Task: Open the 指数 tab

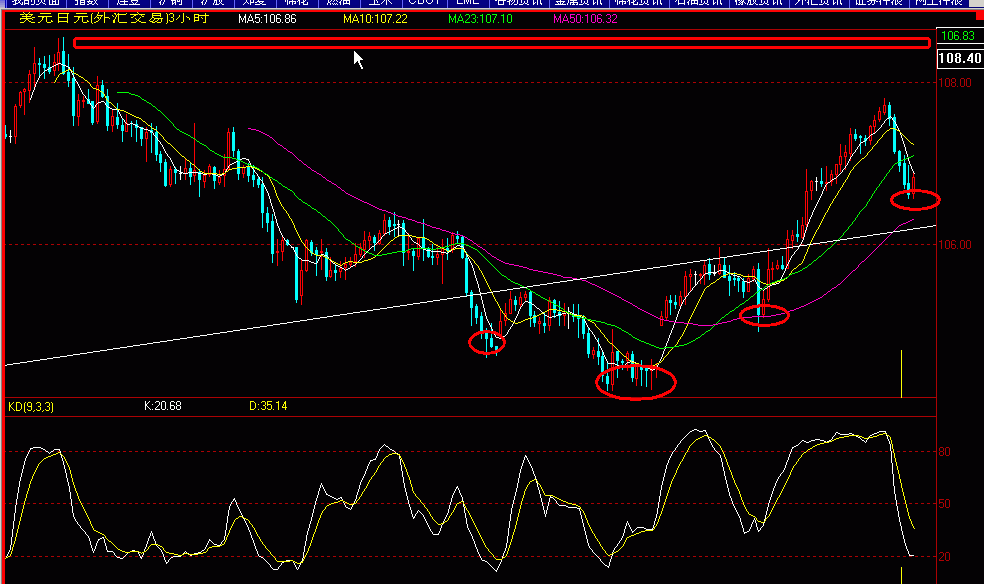Action: tap(86, 3)
